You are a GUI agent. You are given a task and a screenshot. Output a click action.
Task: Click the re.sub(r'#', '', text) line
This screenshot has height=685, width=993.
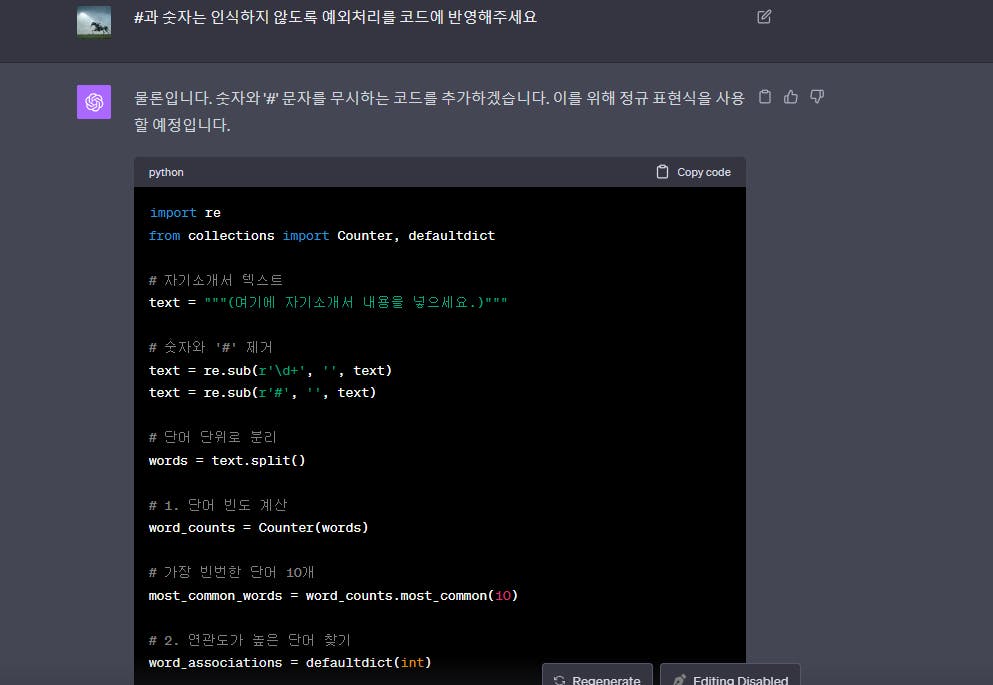pos(263,393)
